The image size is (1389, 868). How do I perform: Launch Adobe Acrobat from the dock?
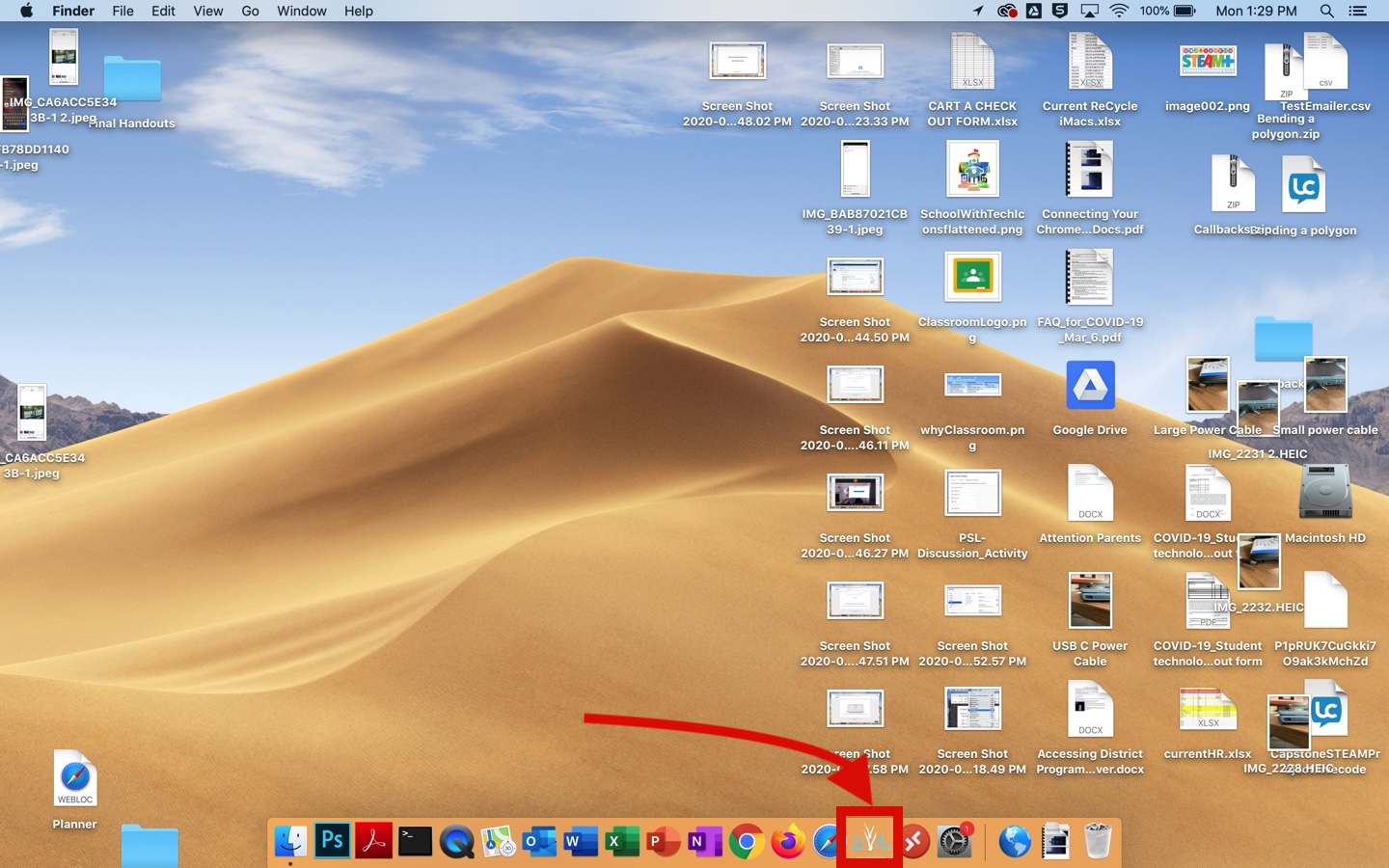coord(373,841)
